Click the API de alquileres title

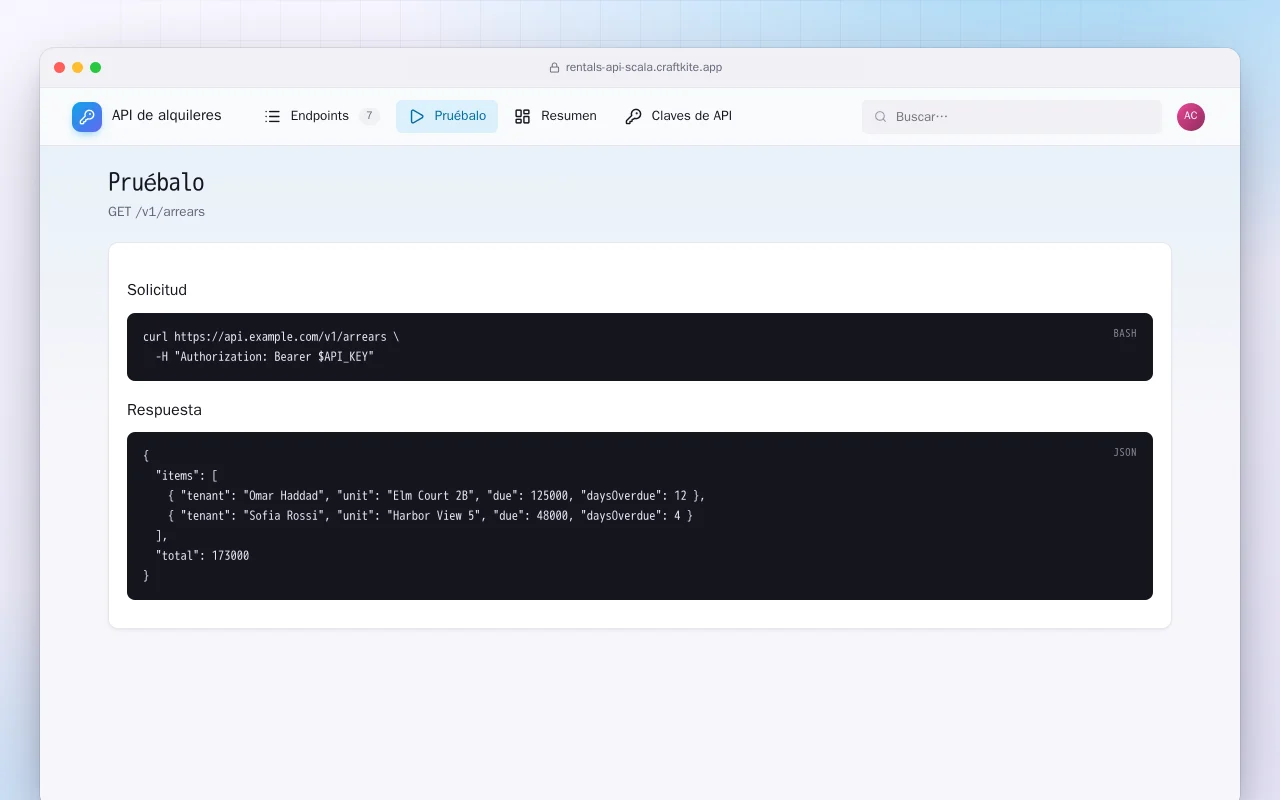tap(167, 116)
